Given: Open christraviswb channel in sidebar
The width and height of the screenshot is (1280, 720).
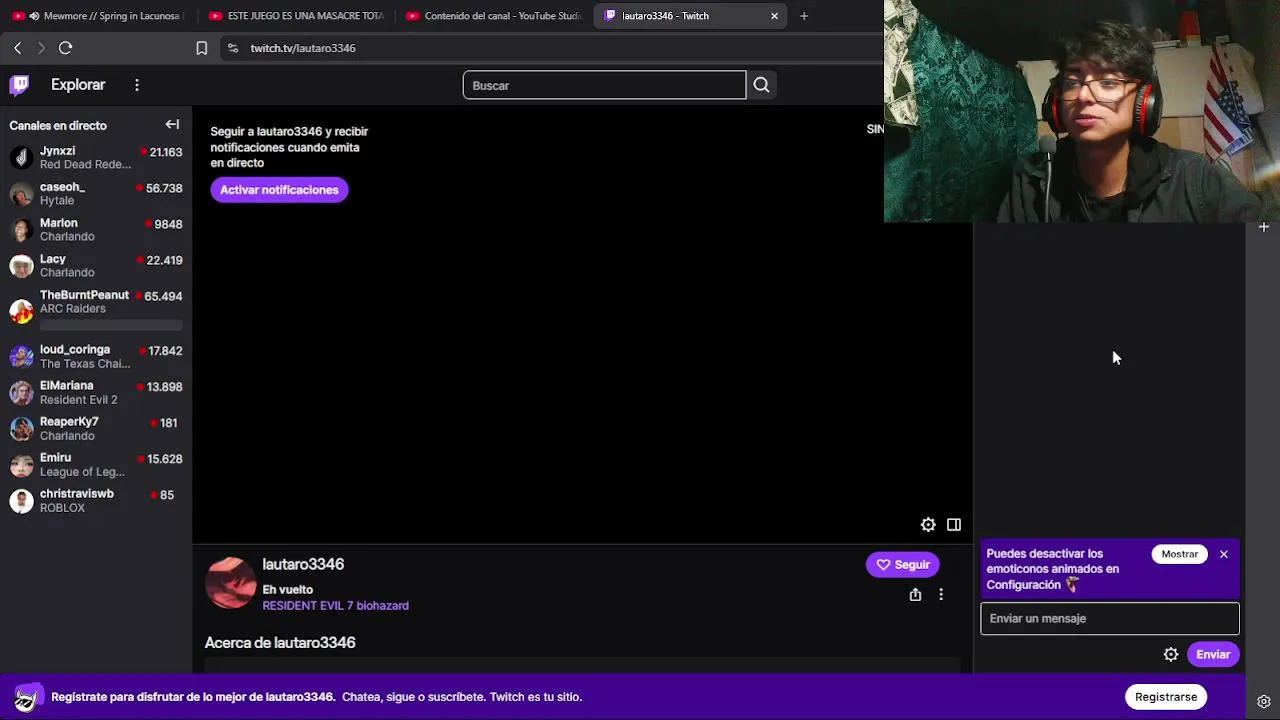Looking at the screenshot, I should point(96,501).
